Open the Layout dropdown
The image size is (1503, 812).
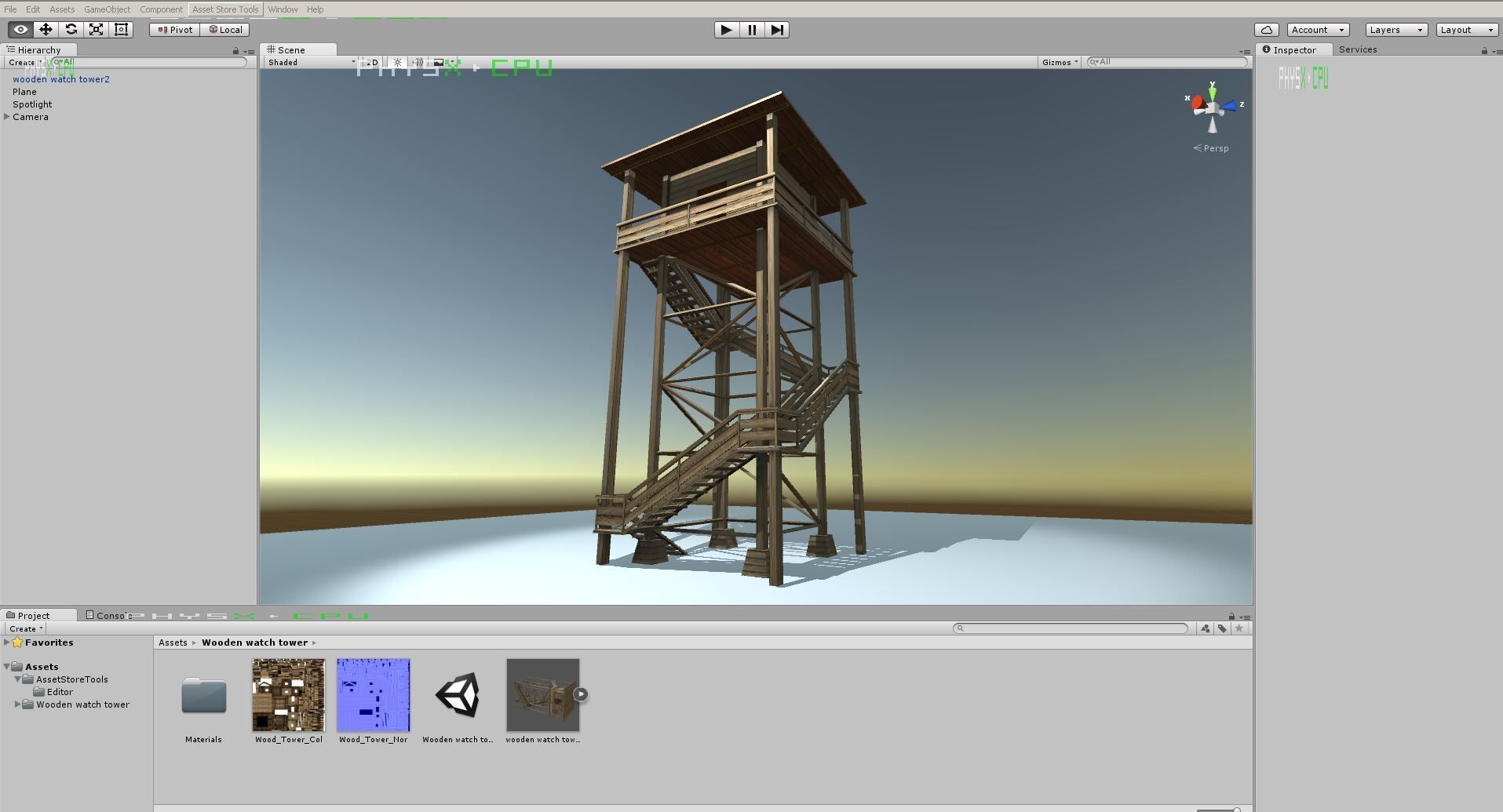[x=1467, y=30]
